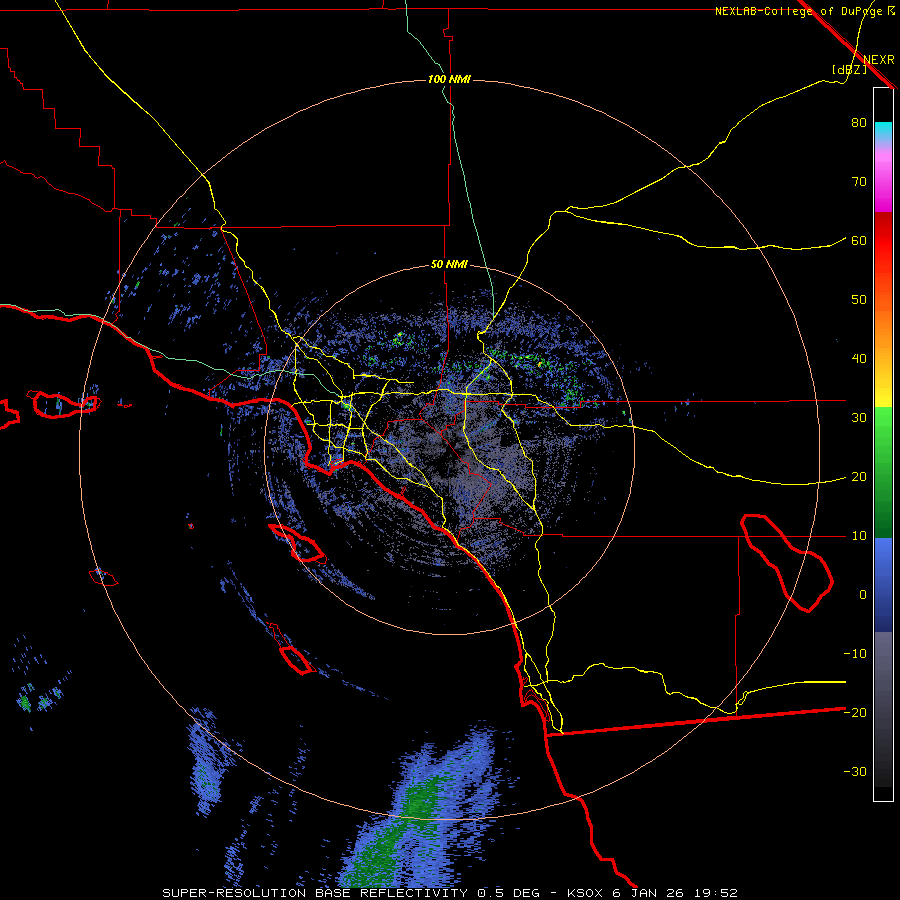The width and height of the screenshot is (900, 900).
Task: Pick the gray segment of the color bar
Action: pos(883,709)
